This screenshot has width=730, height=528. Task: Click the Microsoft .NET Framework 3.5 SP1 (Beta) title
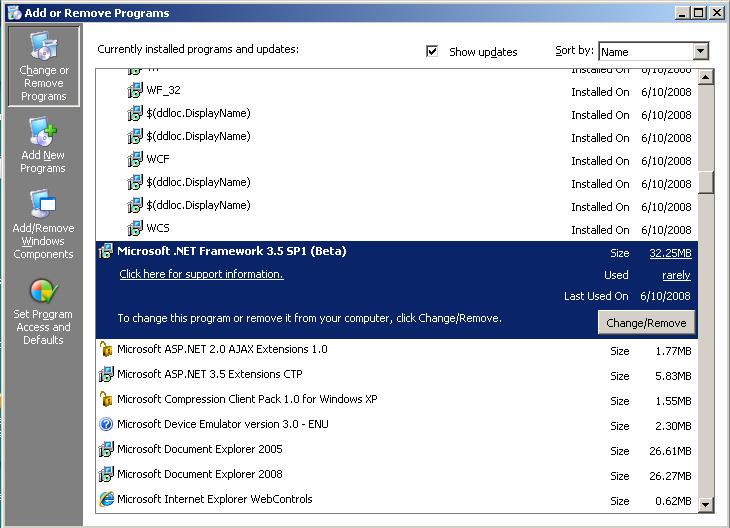click(232, 251)
